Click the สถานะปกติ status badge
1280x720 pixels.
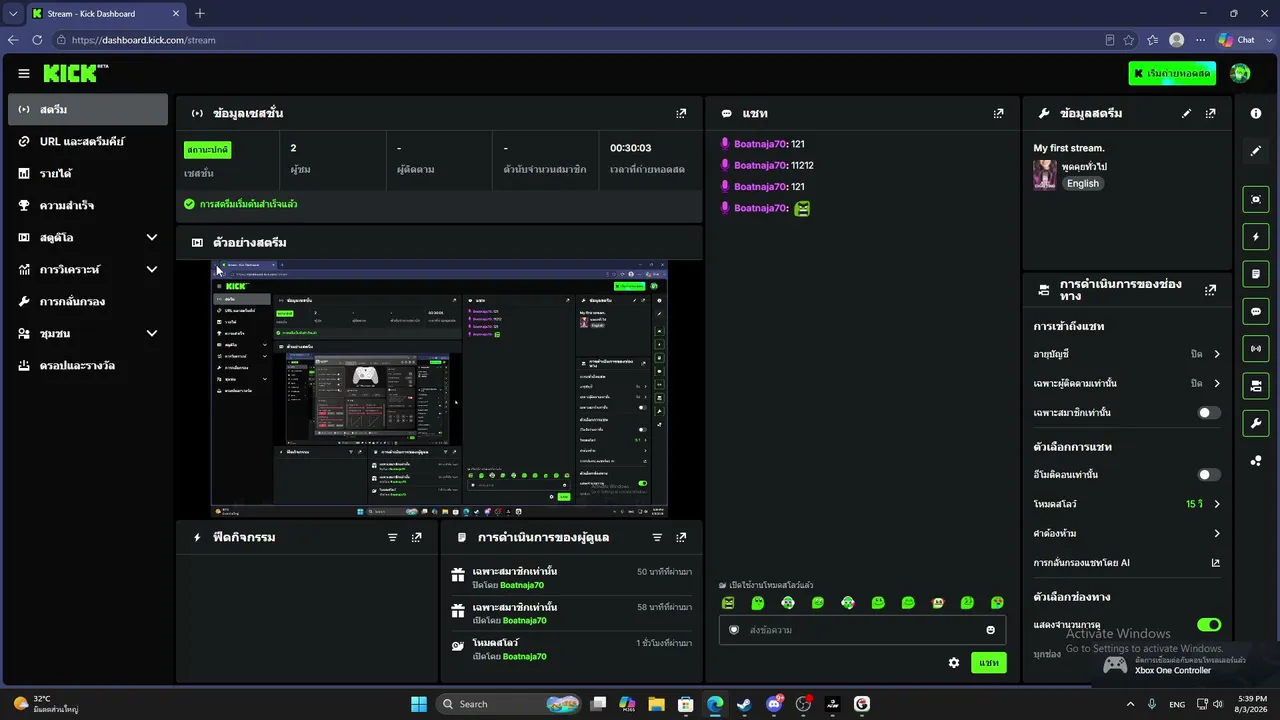pyautogui.click(x=208, y=150)
